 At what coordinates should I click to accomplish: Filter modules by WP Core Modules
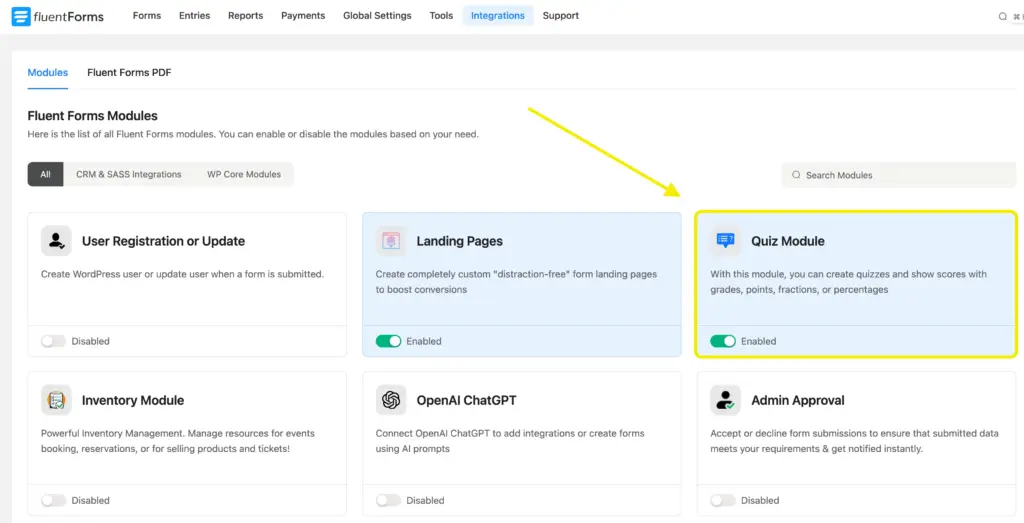[x=244, y=174]
